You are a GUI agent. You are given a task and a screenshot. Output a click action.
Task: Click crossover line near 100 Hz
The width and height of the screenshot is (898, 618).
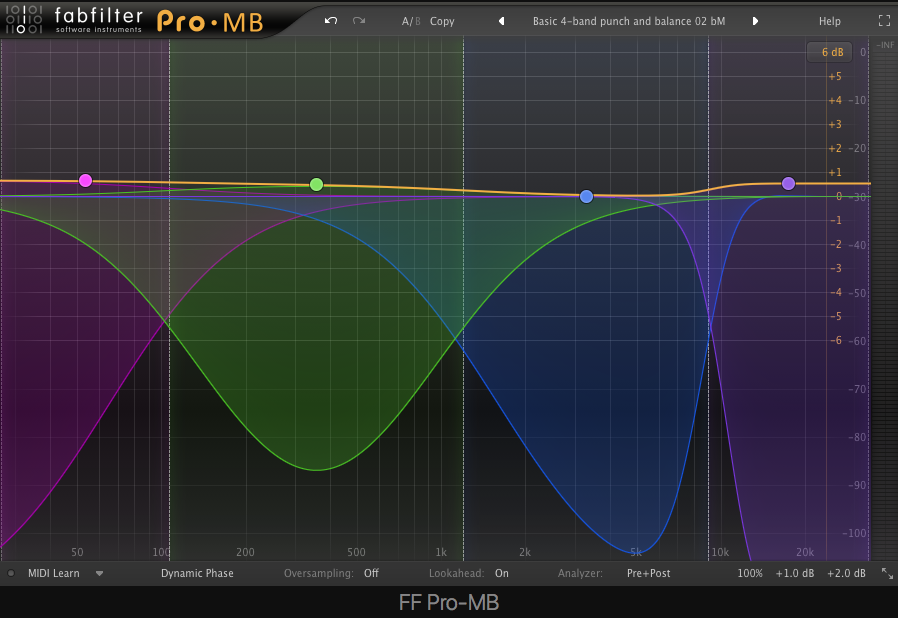tap(170, 298)
